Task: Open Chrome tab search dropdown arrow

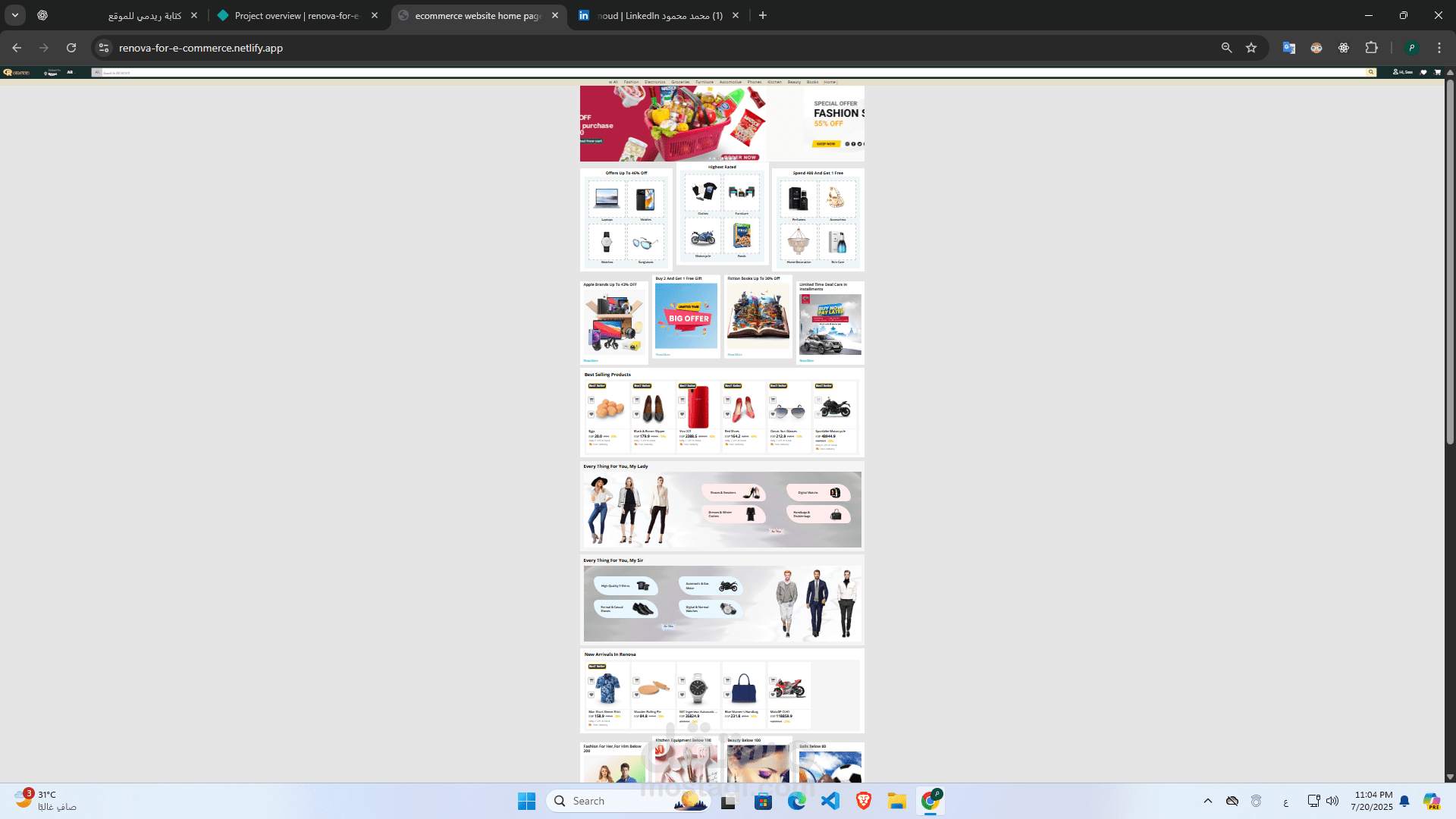Action: [14, 15]
